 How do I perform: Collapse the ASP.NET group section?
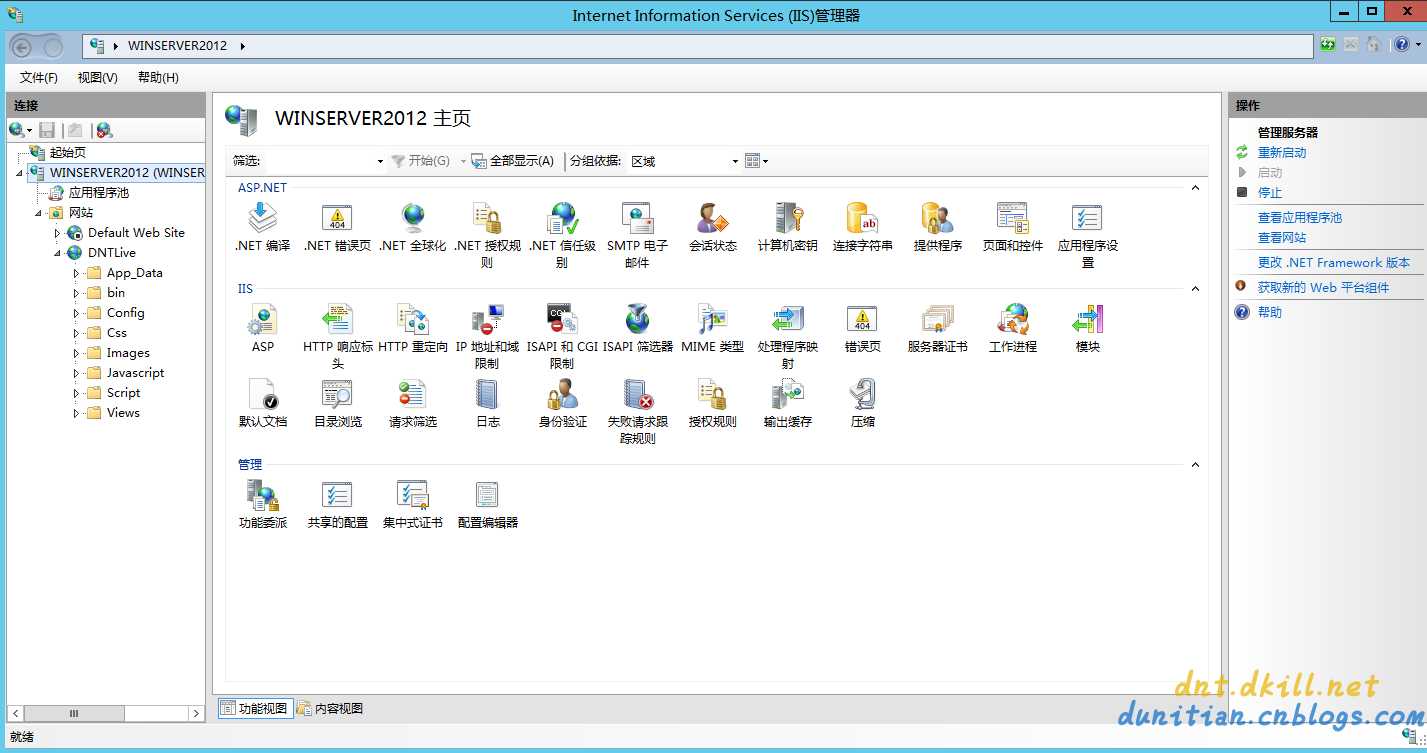tap(1195, 188)
